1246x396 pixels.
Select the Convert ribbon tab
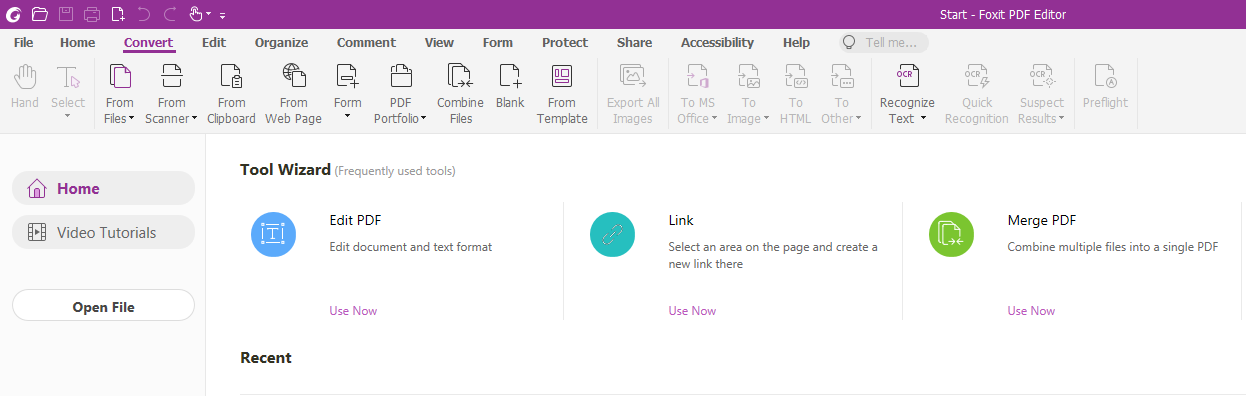coord(149,43)
